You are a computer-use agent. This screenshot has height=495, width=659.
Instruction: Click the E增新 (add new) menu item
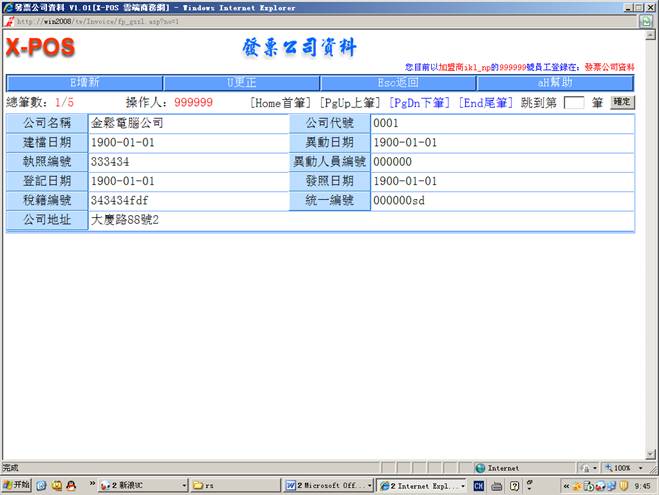pos(84,83)
